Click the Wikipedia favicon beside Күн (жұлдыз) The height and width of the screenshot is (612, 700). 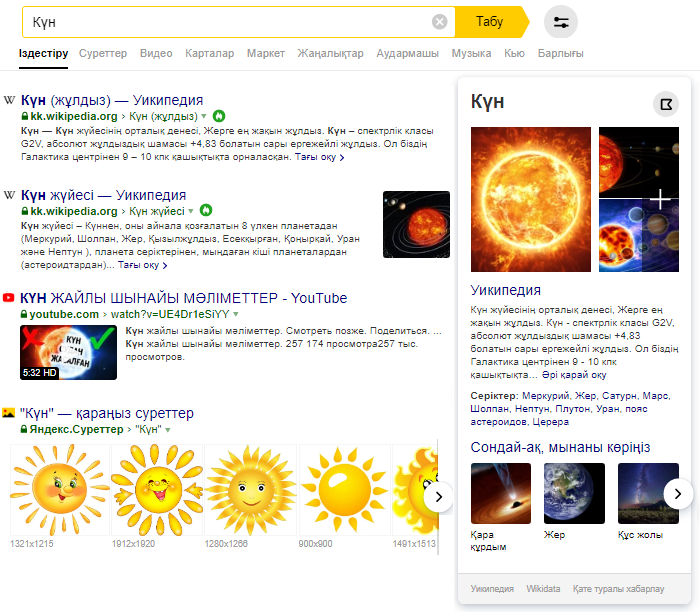click(x=9, y=100)
